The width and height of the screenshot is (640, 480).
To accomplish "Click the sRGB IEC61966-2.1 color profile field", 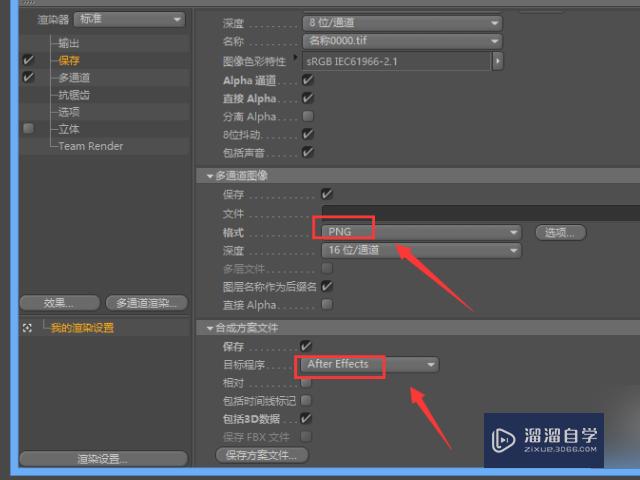I will (x=396, y=61).
